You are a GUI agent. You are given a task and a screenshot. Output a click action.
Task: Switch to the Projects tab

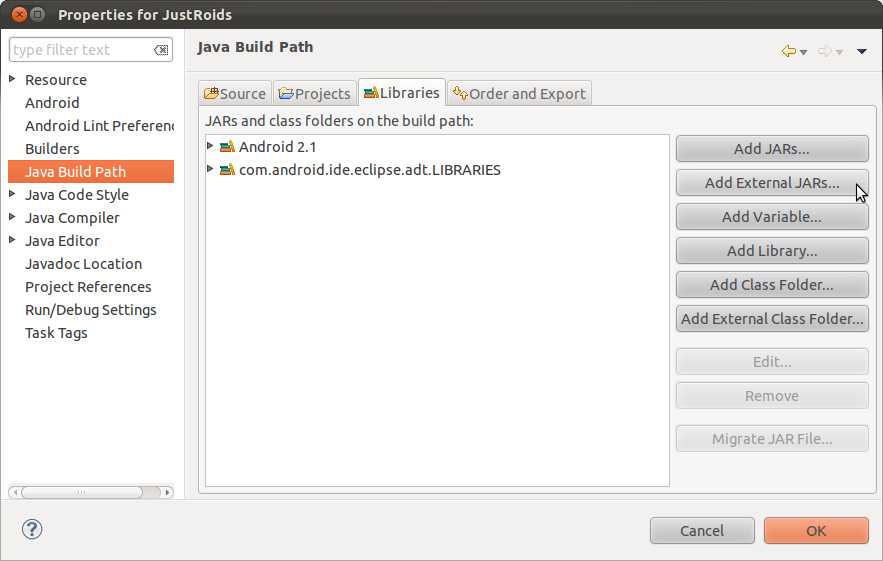[x=315, y=94]
